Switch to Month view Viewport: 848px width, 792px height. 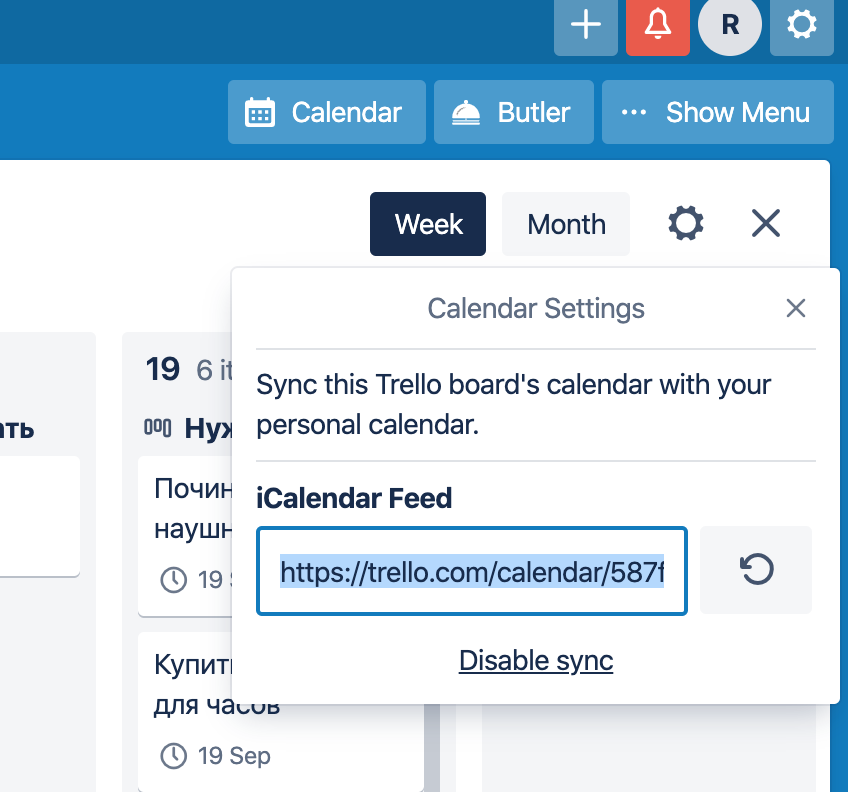[x=566, y=224]
